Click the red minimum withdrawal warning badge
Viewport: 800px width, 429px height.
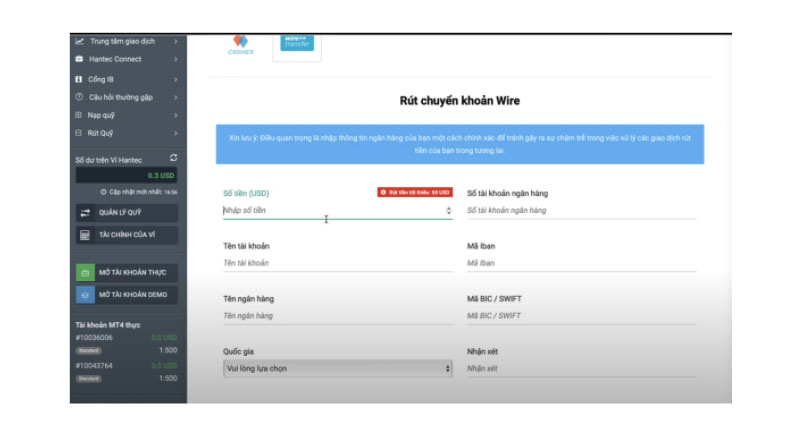[415, 192]
